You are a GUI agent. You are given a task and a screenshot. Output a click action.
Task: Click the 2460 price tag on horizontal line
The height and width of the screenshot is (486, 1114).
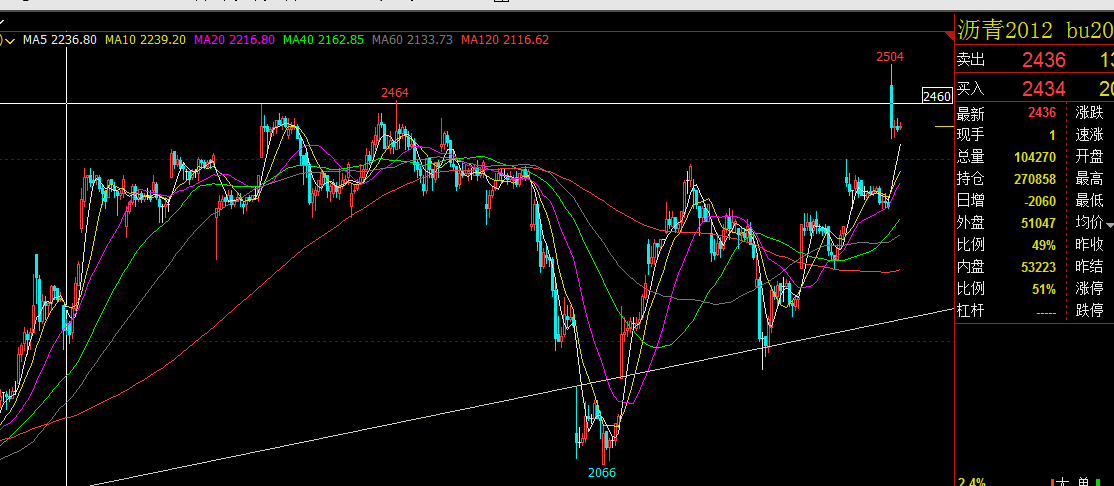coord(936,96)
